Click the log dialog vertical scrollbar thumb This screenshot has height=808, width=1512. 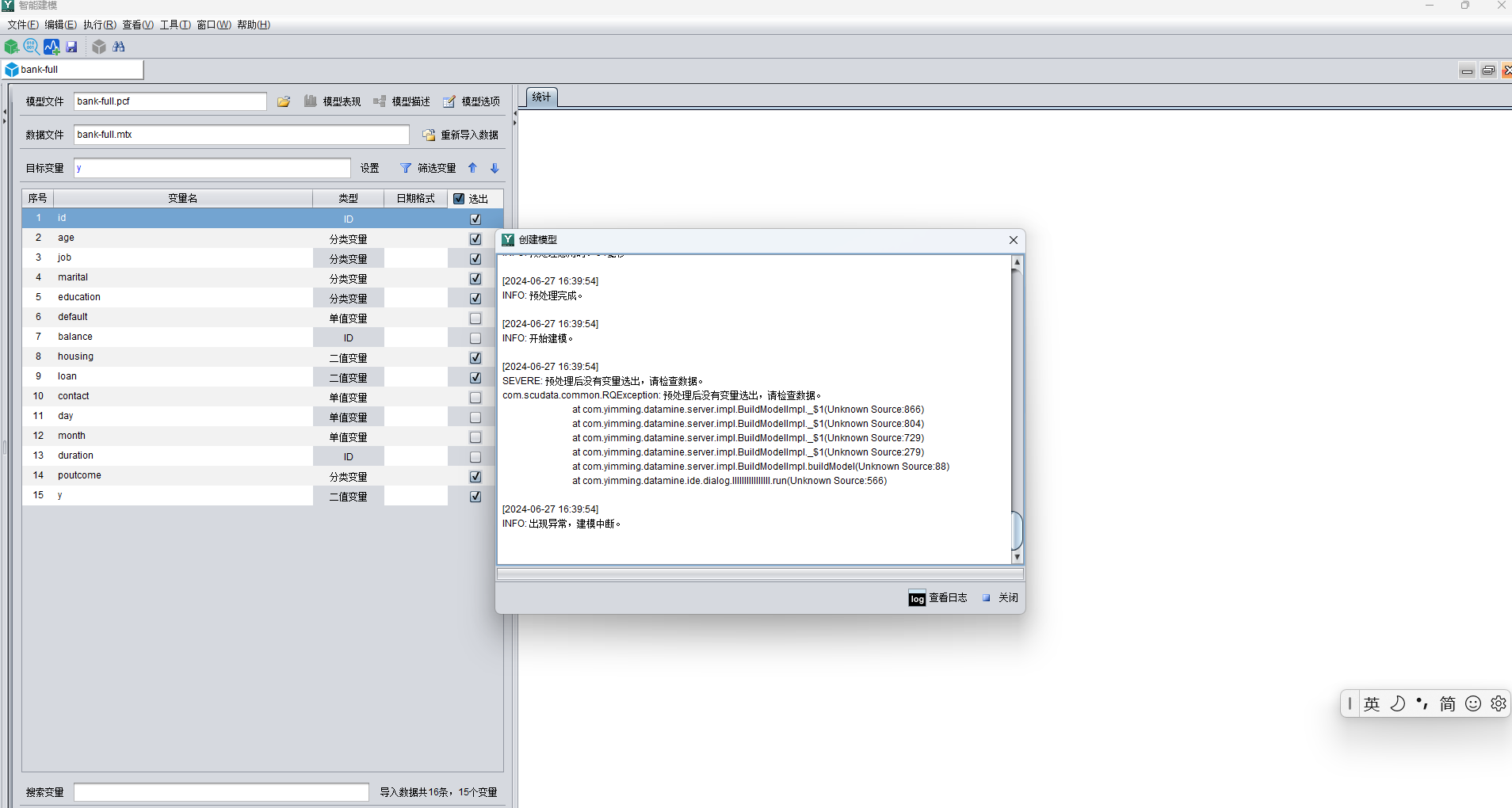pyautogui.click(x=1018, y=530)
